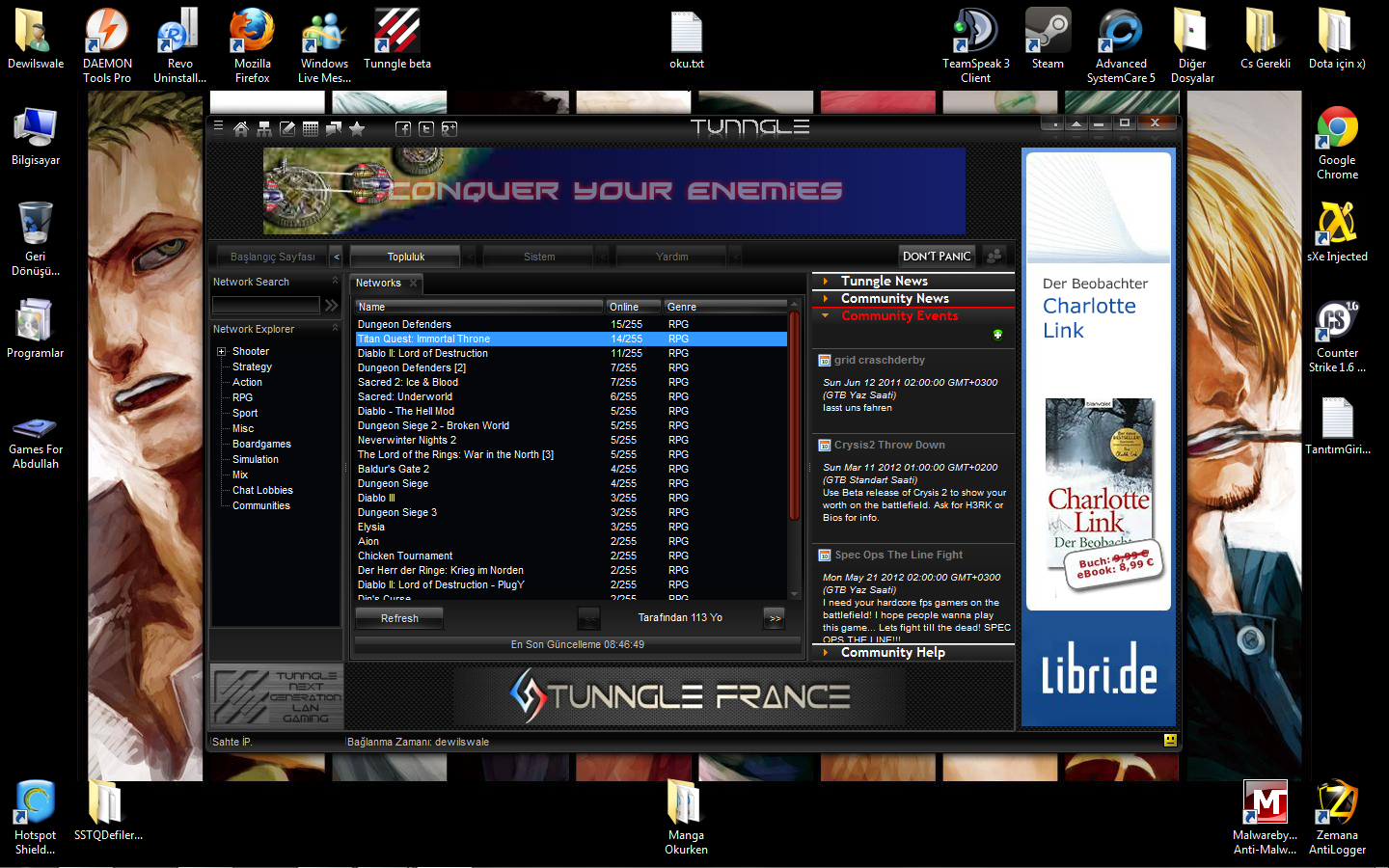Switch to the Topluluk tab

(406, 257)
